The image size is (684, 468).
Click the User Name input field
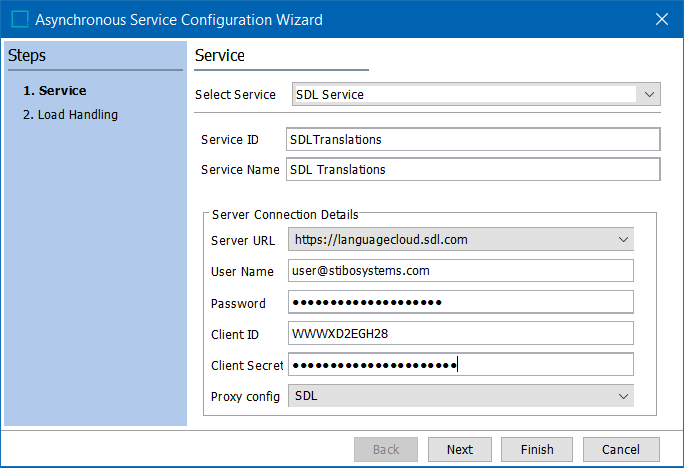[x=461, y=271]
